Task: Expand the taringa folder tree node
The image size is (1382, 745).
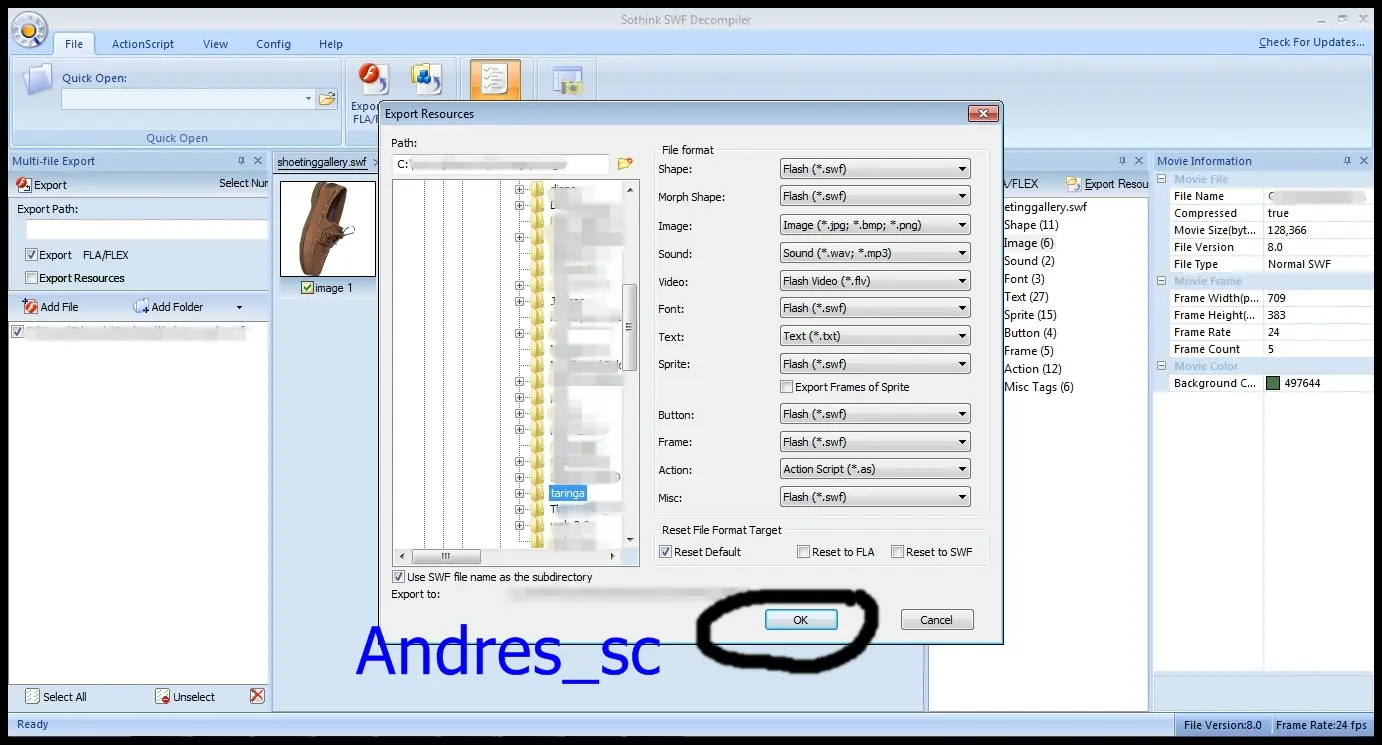Action: click(x=520, y=493)
